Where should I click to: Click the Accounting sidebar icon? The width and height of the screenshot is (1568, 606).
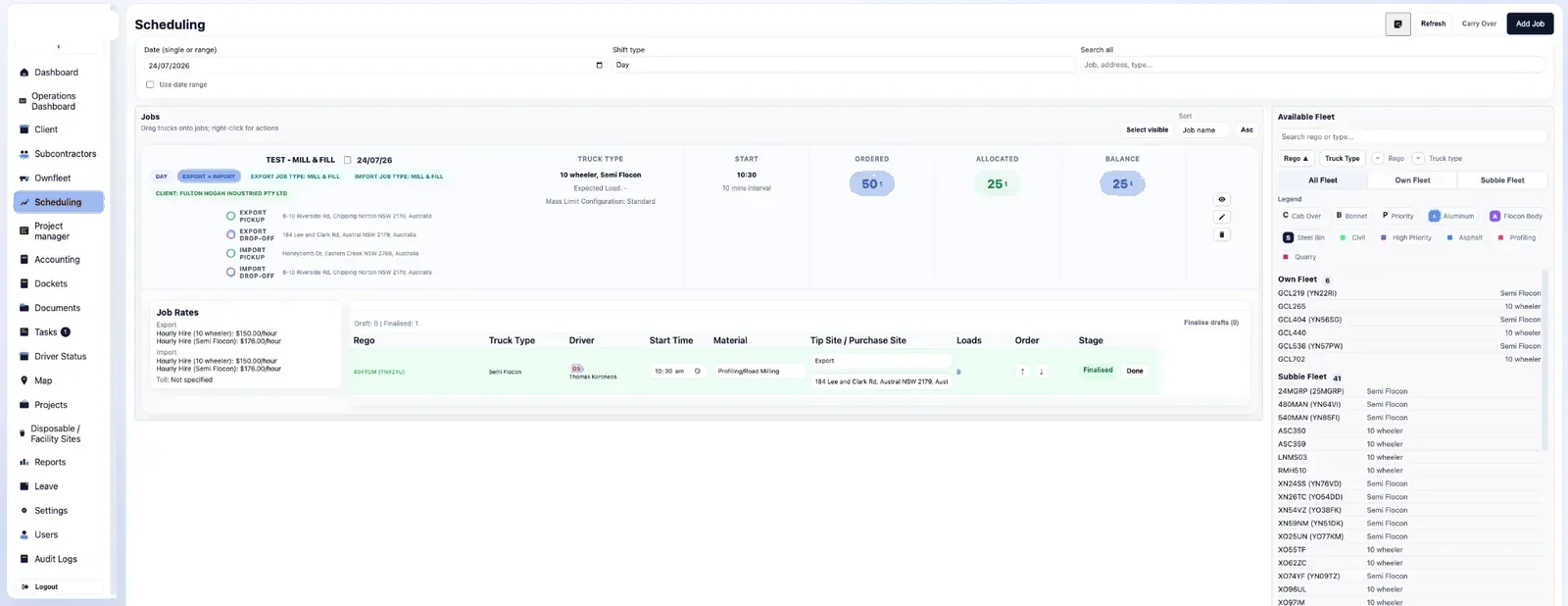click(x=24, y=260)
